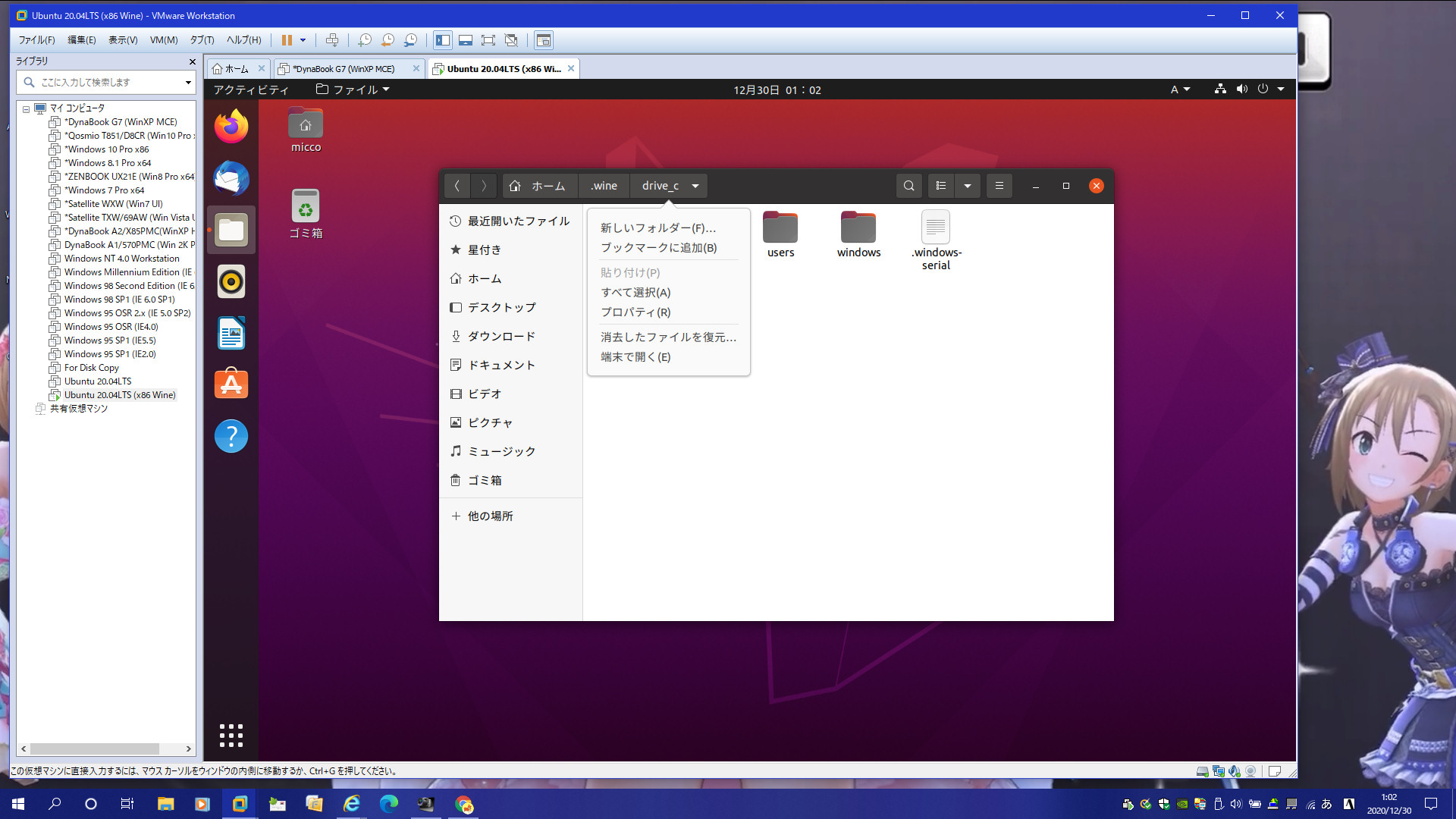Image resolution: width=1456 pixels, height=819 pixels.
Task: Open the micco home folder on desktop
Action: tap(306, 130)
